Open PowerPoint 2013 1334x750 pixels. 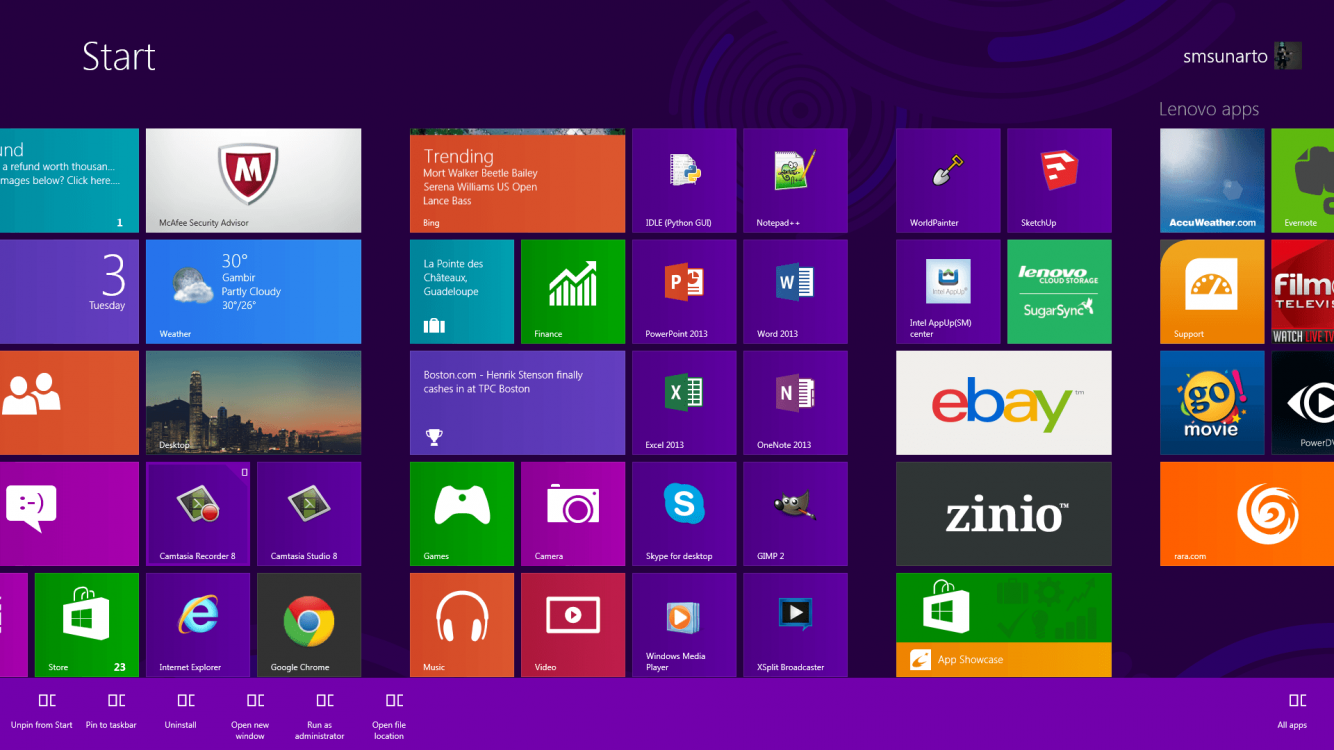(684, 292)
